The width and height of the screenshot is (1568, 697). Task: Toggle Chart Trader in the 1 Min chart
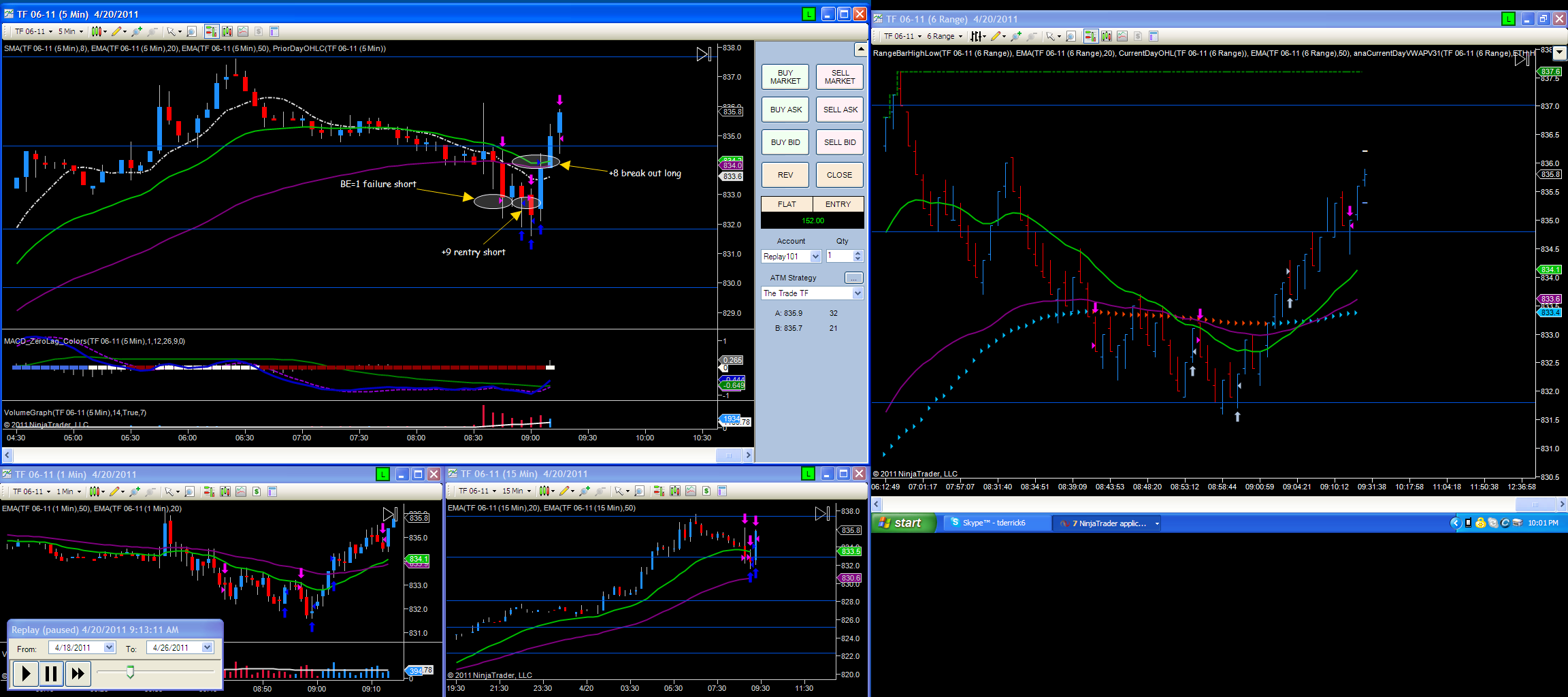209,491
